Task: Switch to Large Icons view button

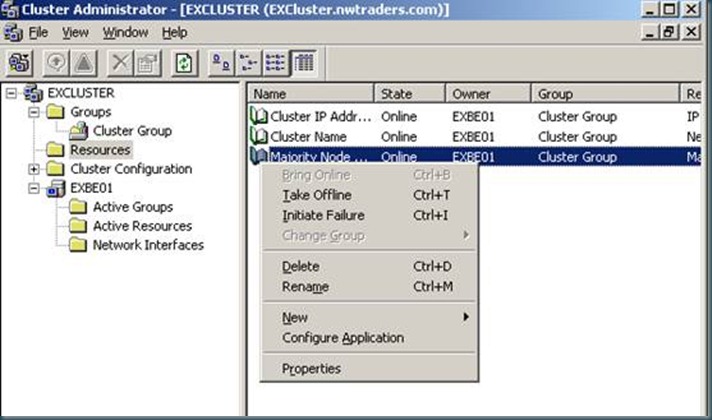Action: point(221,62)
